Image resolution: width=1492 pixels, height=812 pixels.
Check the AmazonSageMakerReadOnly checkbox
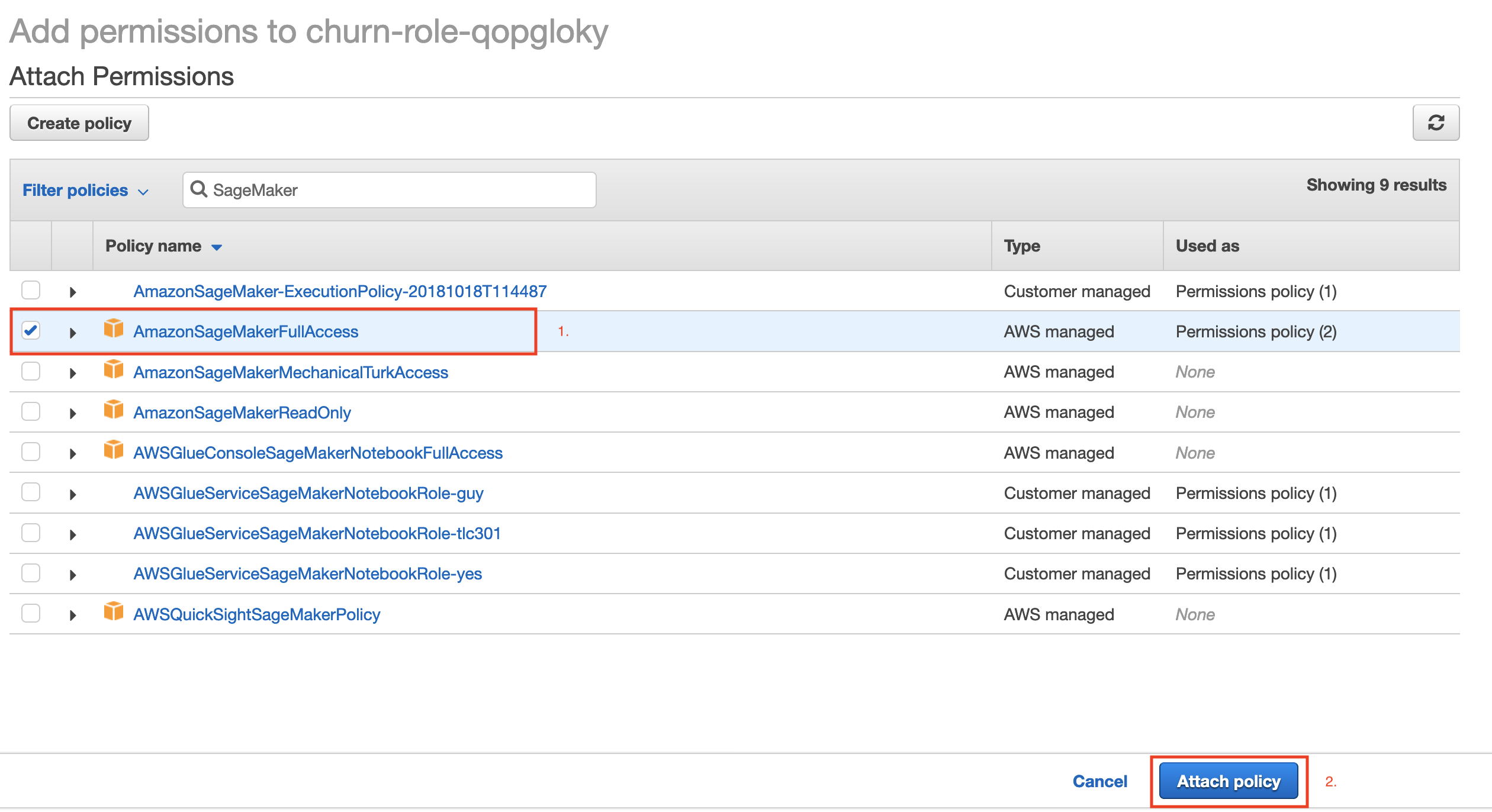point(31,411)
